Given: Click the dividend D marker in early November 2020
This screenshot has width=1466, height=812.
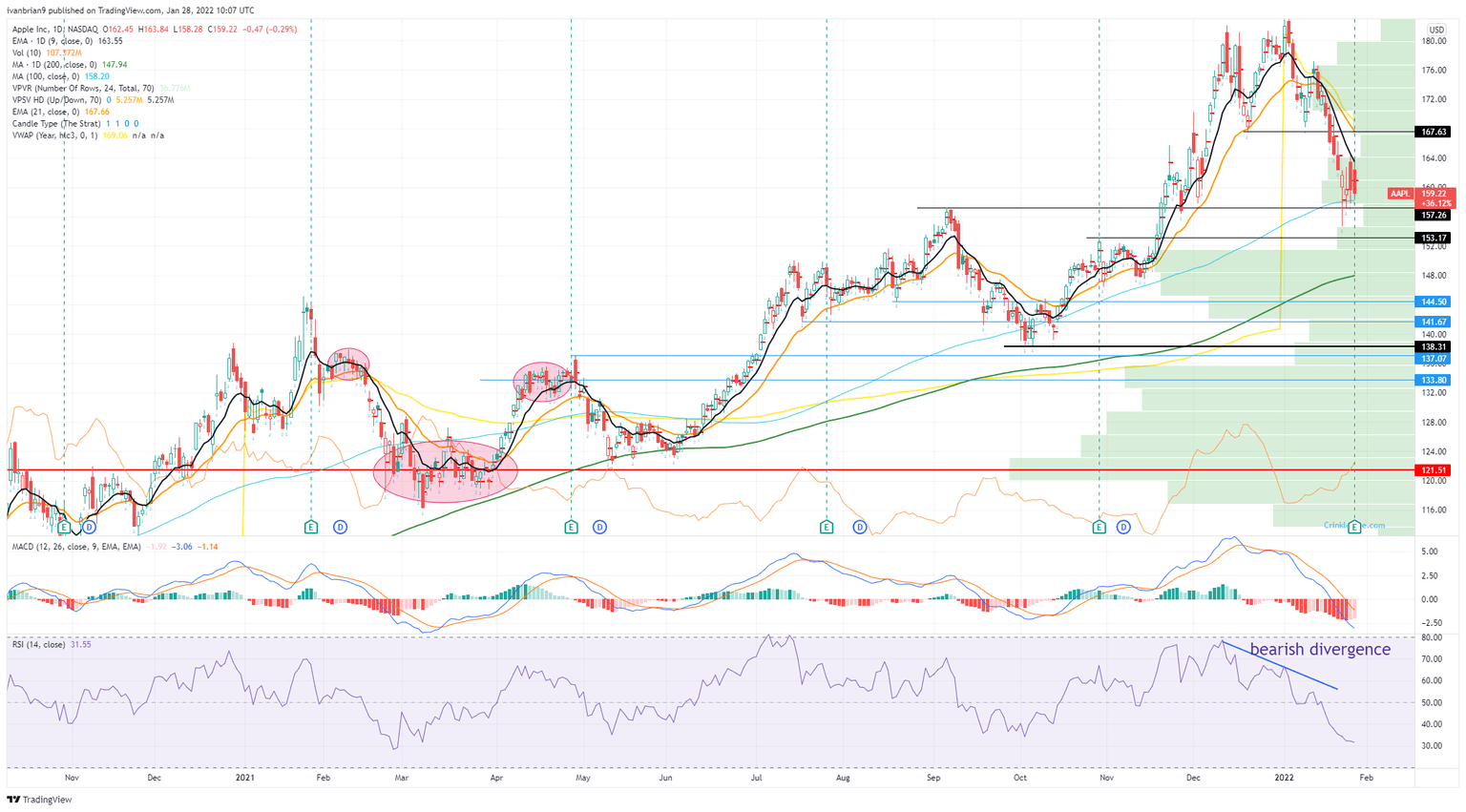Looking at the screenshot, I should (x=90, y=527).
